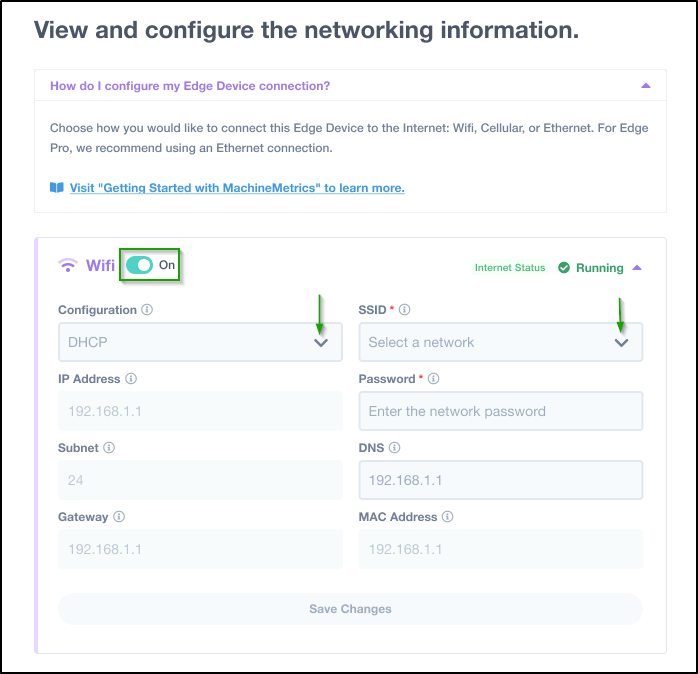The width and height of the screenshot is (698, 674).
Task: Click the SSID info icon
Action: pos(404,309)
